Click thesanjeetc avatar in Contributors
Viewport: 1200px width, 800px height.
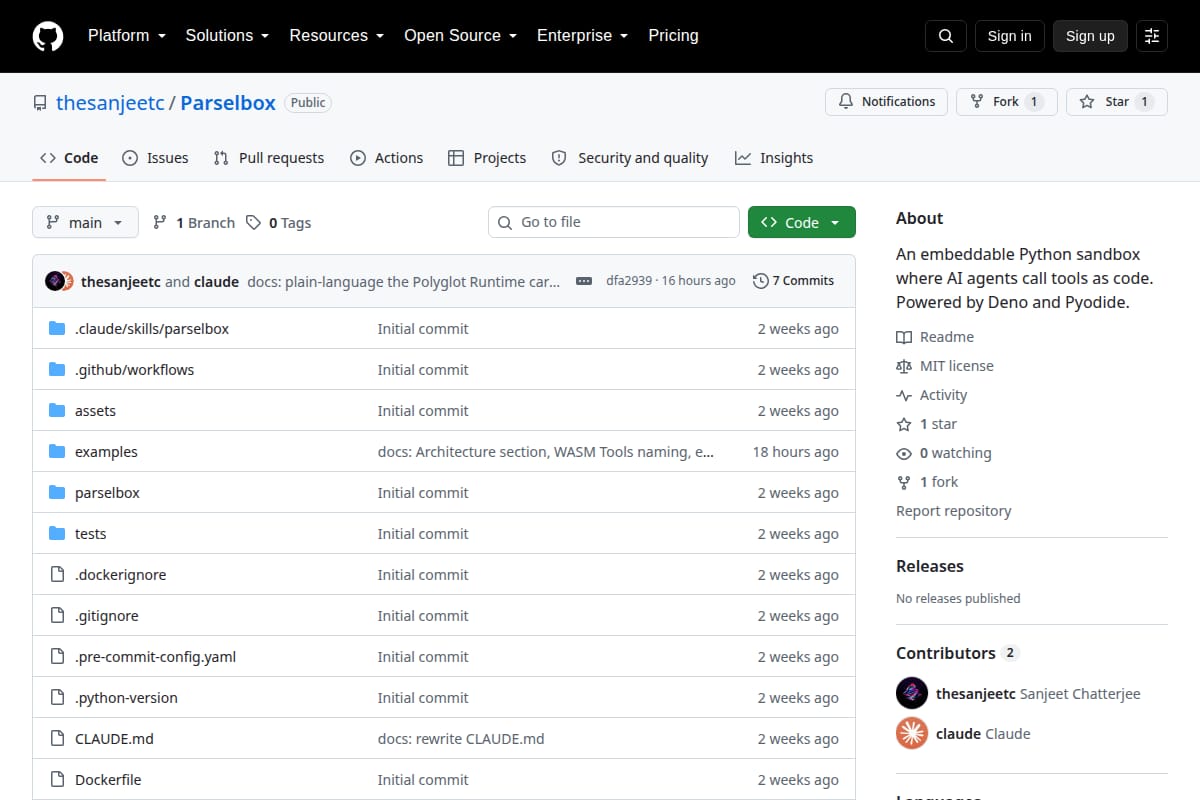[912, 693]
